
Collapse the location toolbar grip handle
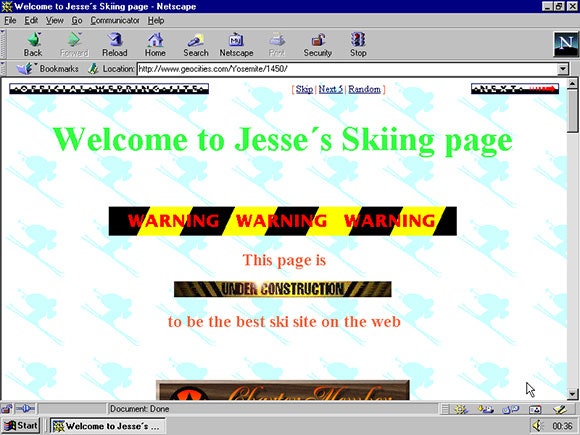(3, 68)
